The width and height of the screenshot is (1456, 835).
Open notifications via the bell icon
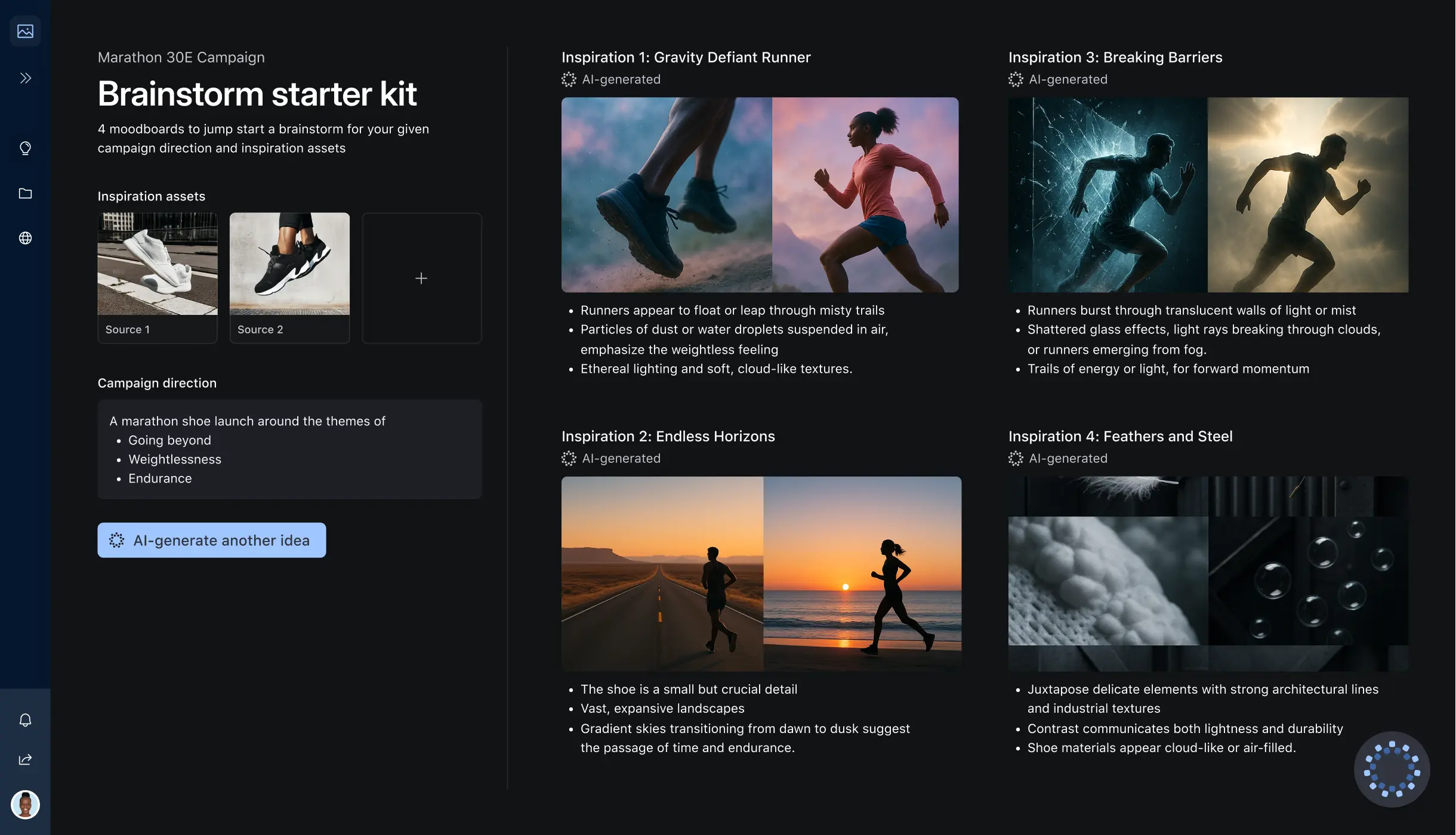click(25, 719)
